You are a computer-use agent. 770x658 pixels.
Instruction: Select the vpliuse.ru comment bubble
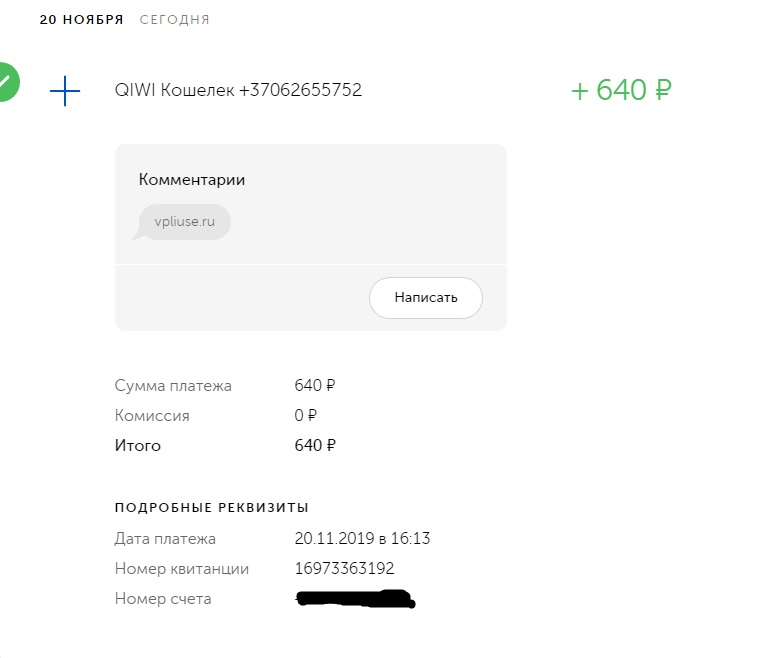pyautogui.click(x=184, y=222)
